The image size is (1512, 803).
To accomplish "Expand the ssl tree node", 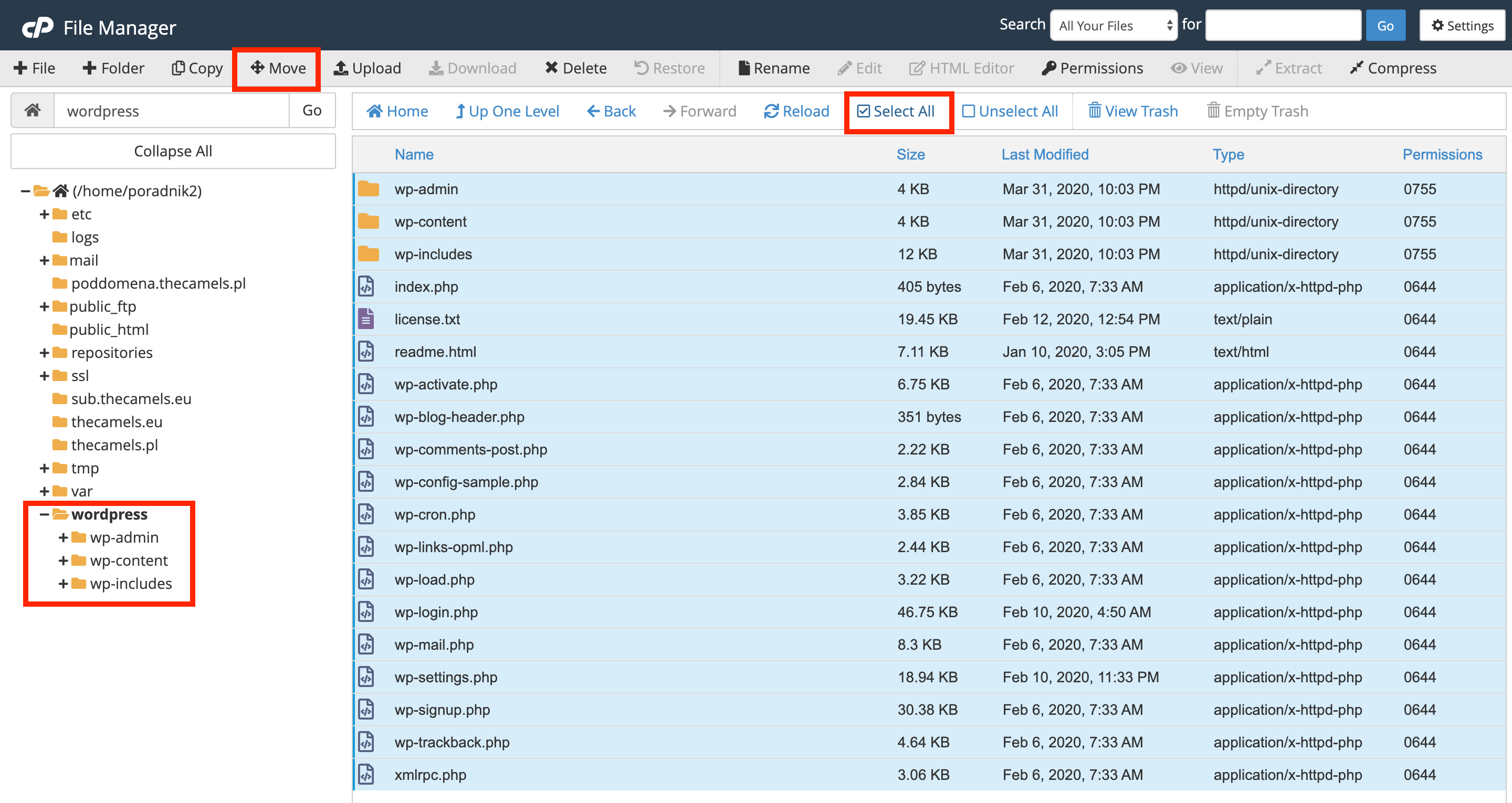I will (x=44, y=376).
